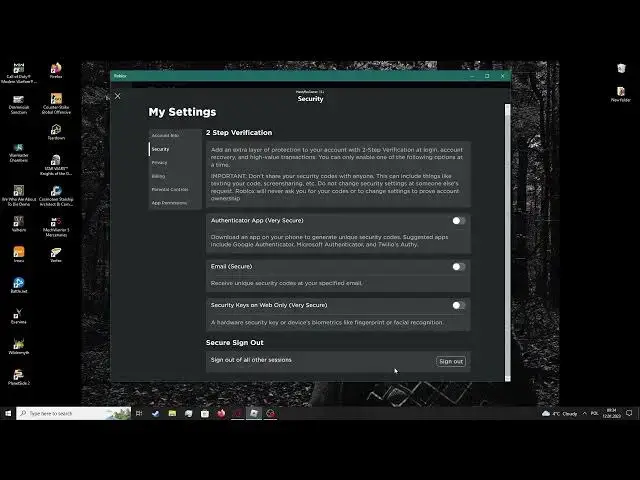
Task: Select the Security settings tab
Action: point(175,149)
